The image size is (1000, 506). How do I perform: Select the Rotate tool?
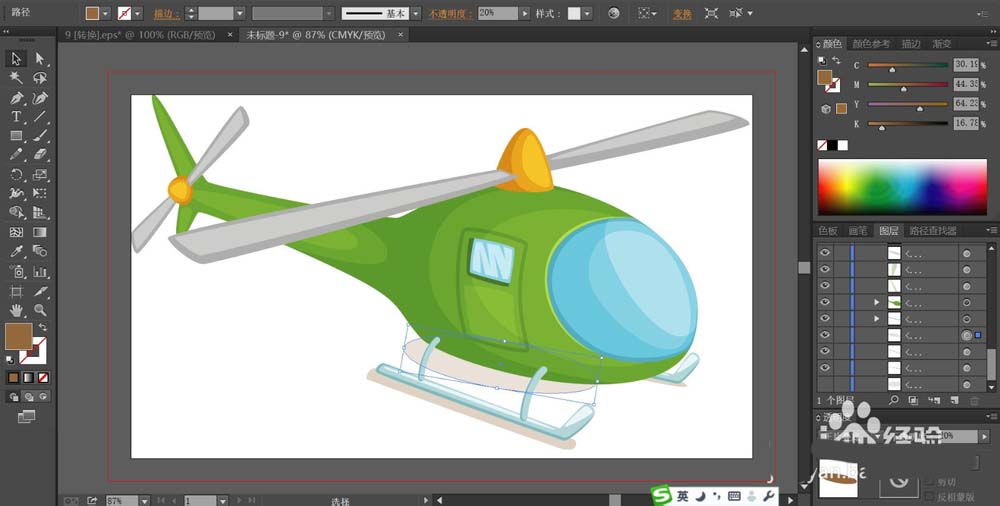click(x=16, y=175)
